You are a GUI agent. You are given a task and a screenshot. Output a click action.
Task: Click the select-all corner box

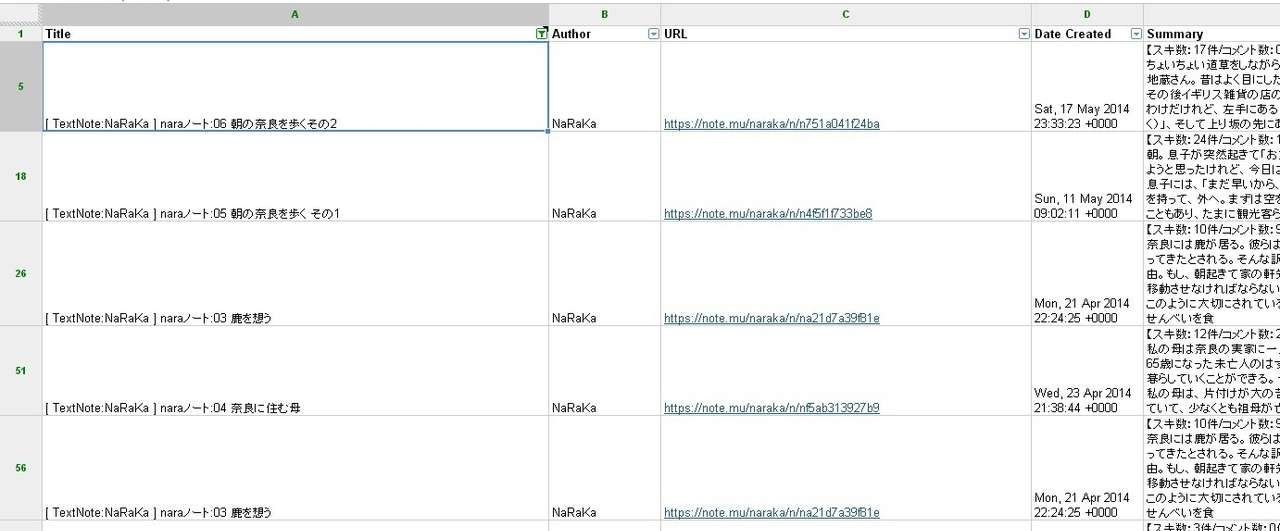(21, 14)
